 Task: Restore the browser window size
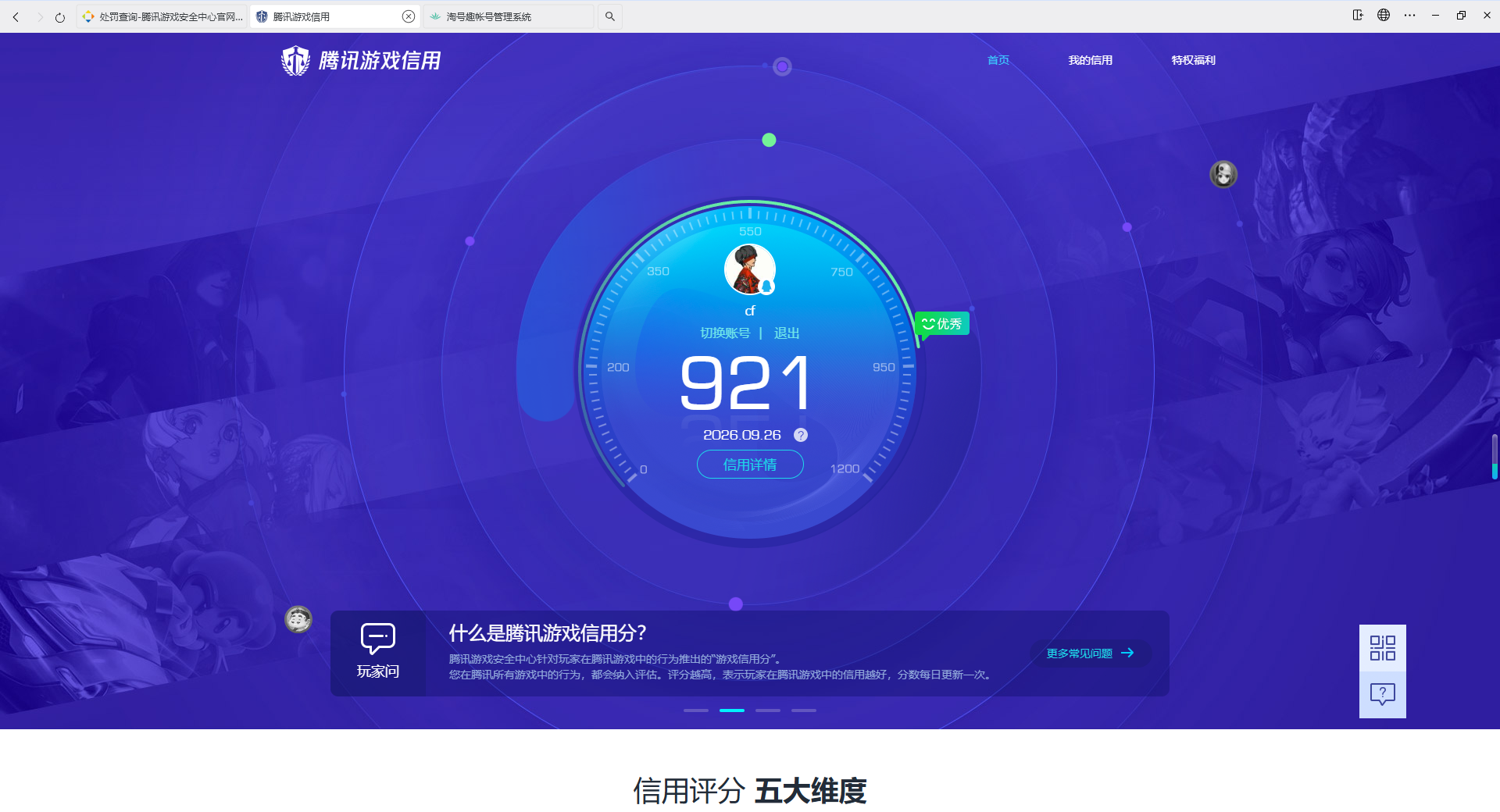[x=1461, y=15]
